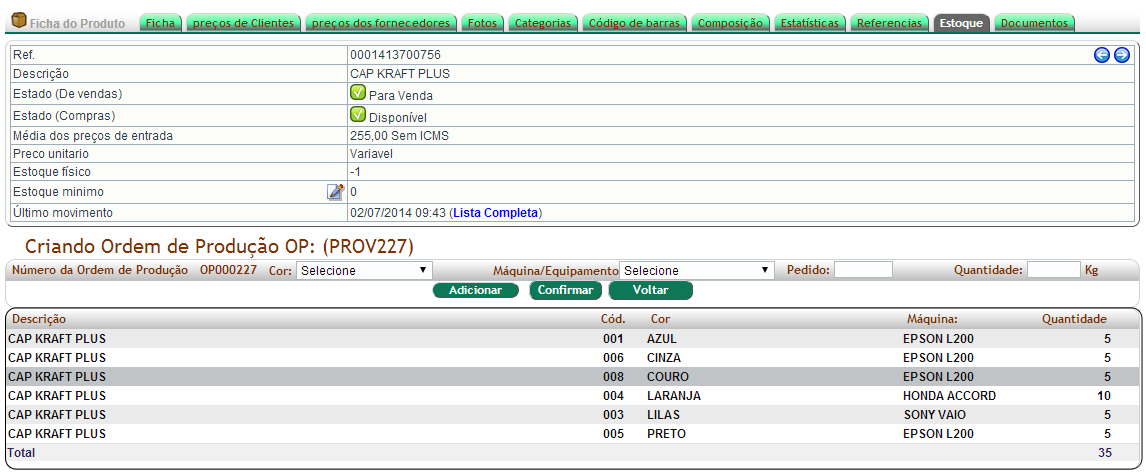Viewport: 1146px width, 476px height.
Task: Go to the Código de barras tab
Action: click(633, 23)
